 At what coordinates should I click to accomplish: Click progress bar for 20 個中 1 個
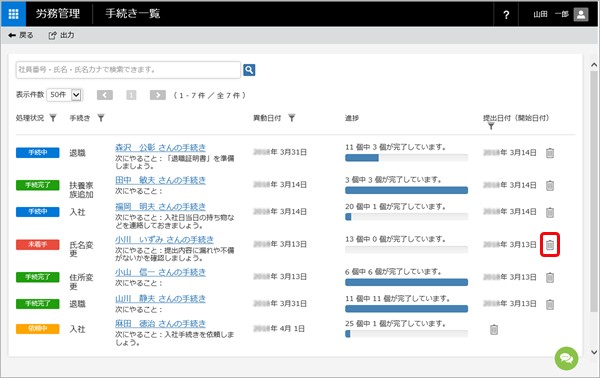[406, 217]
